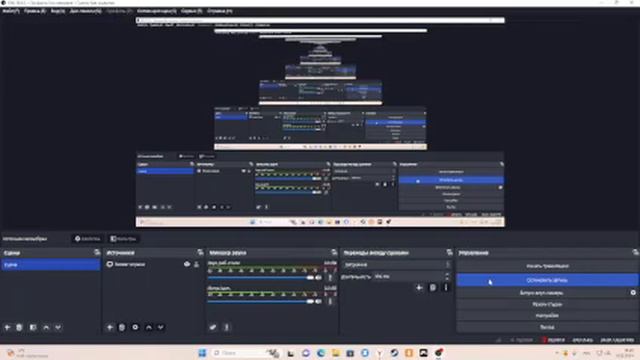Move the source up in the Sources list
This screenshot has height=360, width=640.
tap(149, 327)
